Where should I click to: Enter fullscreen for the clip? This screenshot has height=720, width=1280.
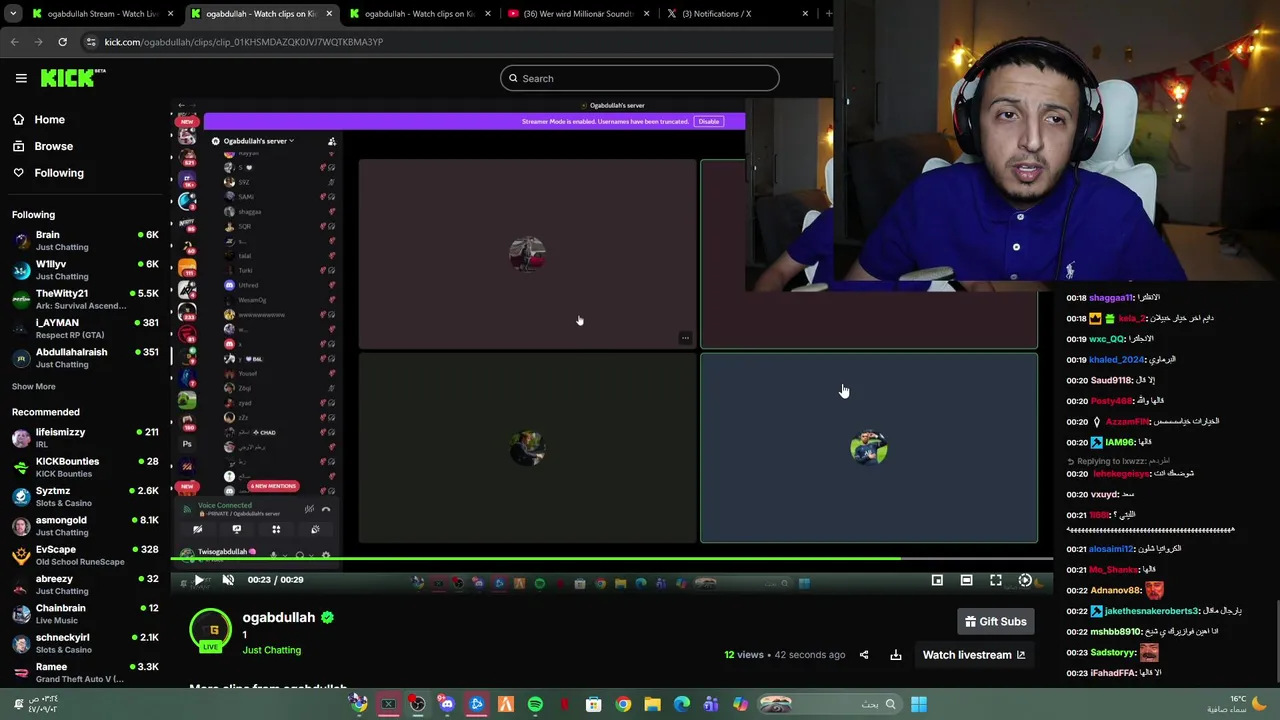point(996,580)
